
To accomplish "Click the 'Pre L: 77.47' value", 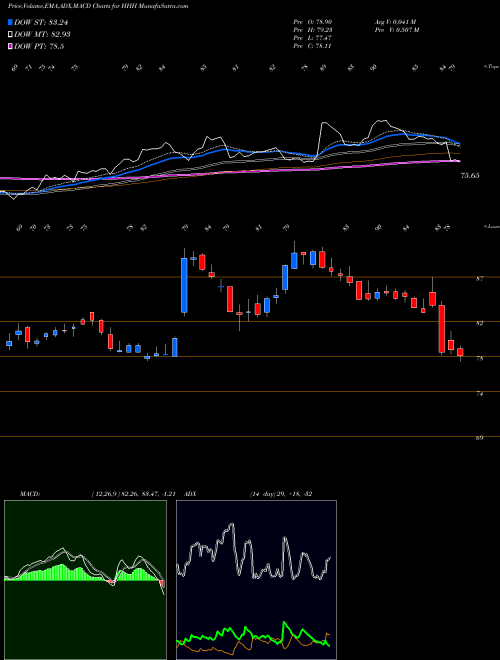I will [313, 38].
